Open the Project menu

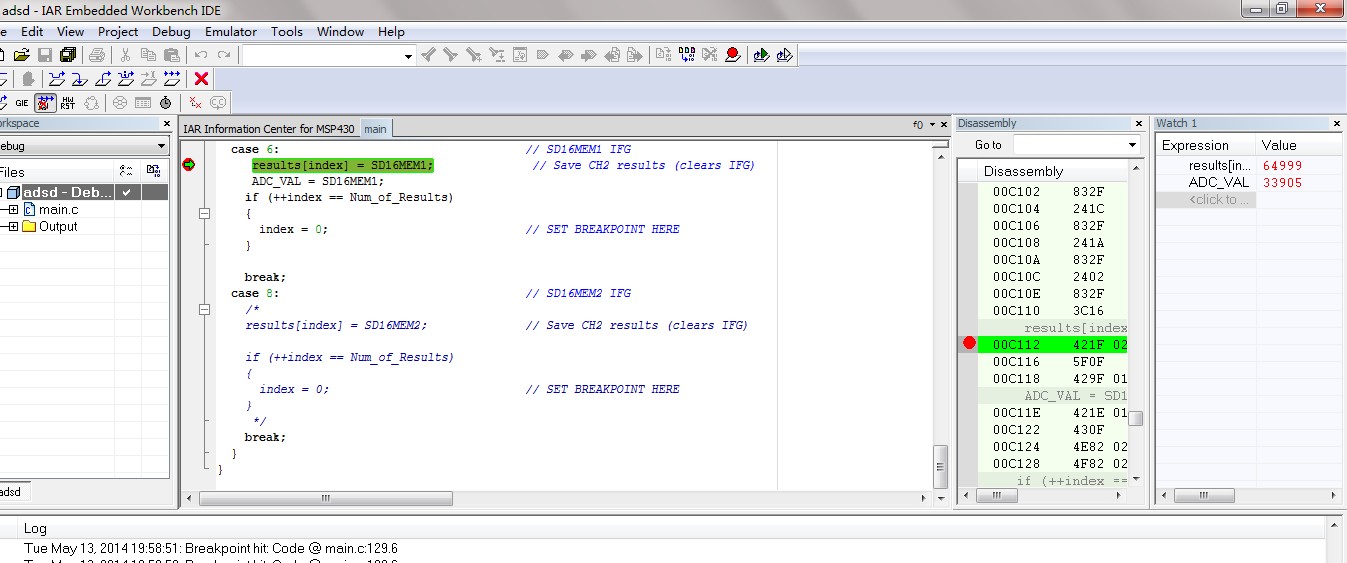click(x=118, y=31)
